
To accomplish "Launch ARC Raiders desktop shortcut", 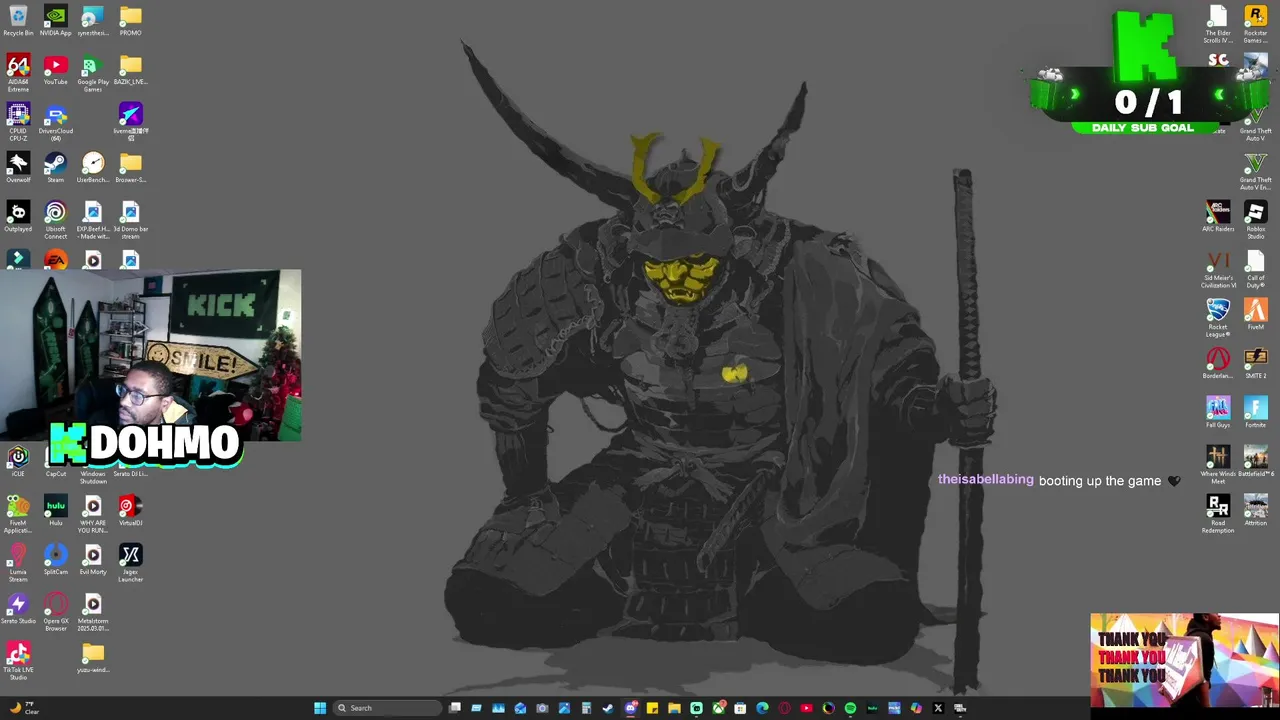I will tap(1218, 216).
